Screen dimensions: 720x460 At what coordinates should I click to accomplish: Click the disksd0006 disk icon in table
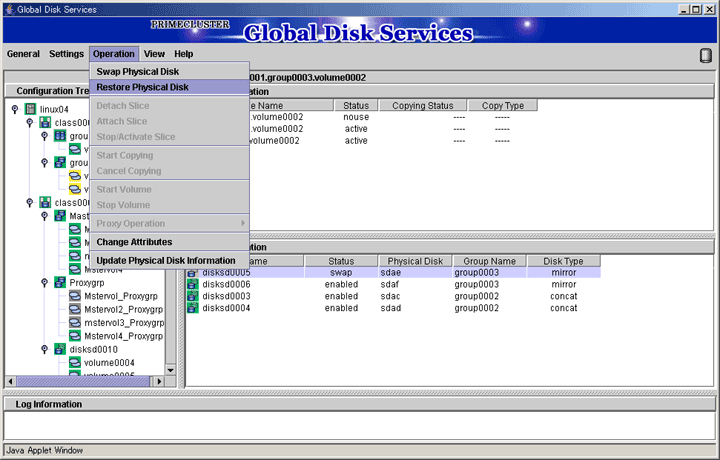(192, 284)
